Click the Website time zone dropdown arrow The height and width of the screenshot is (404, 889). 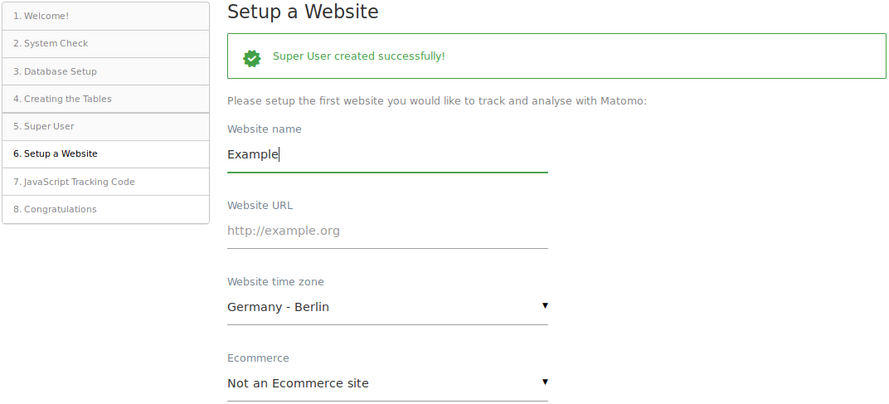pyautogui.click(x=545, y=305)
